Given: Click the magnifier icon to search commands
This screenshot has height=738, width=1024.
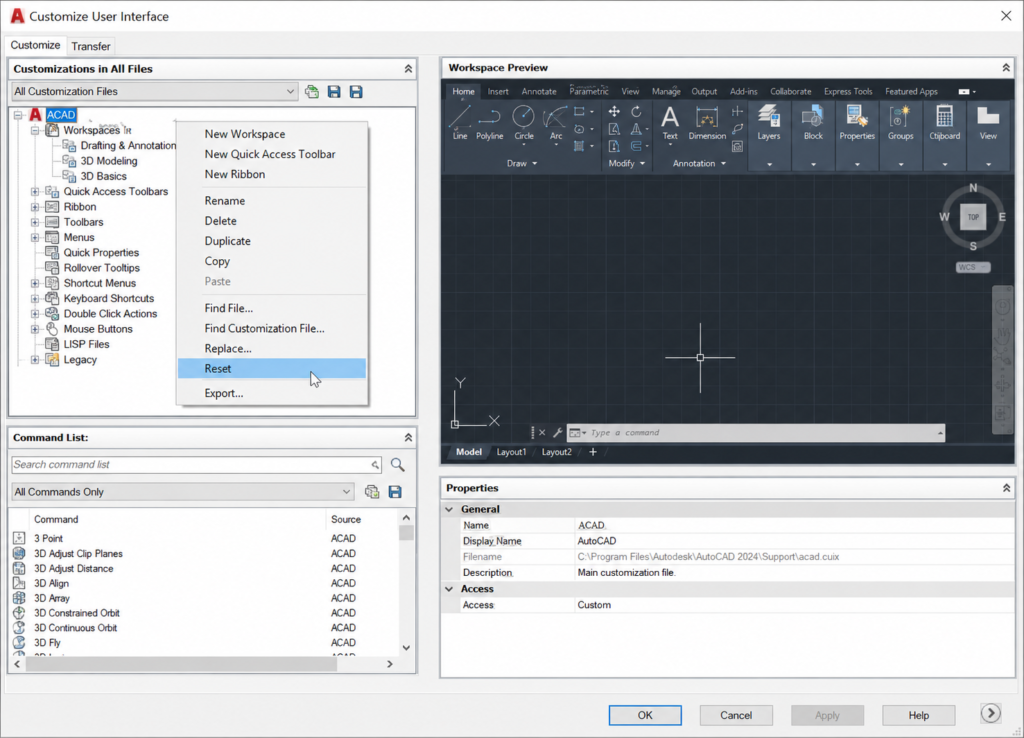Looking at the screenshot, I should (x=398, y=464).
